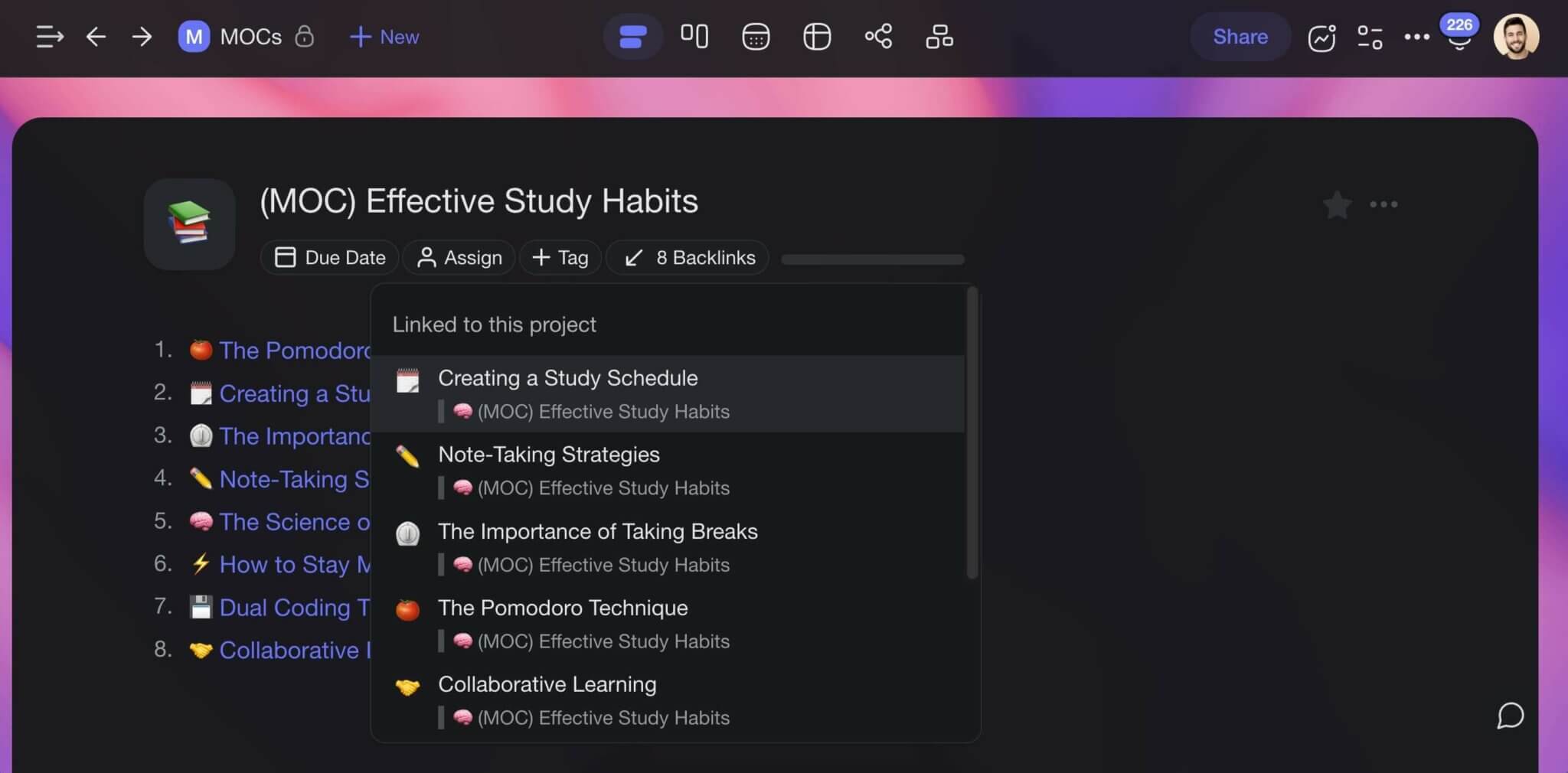Open The Importance of Taking Breaks backlink
Viewport: 1568px width, 773px height.
[668, 546]
